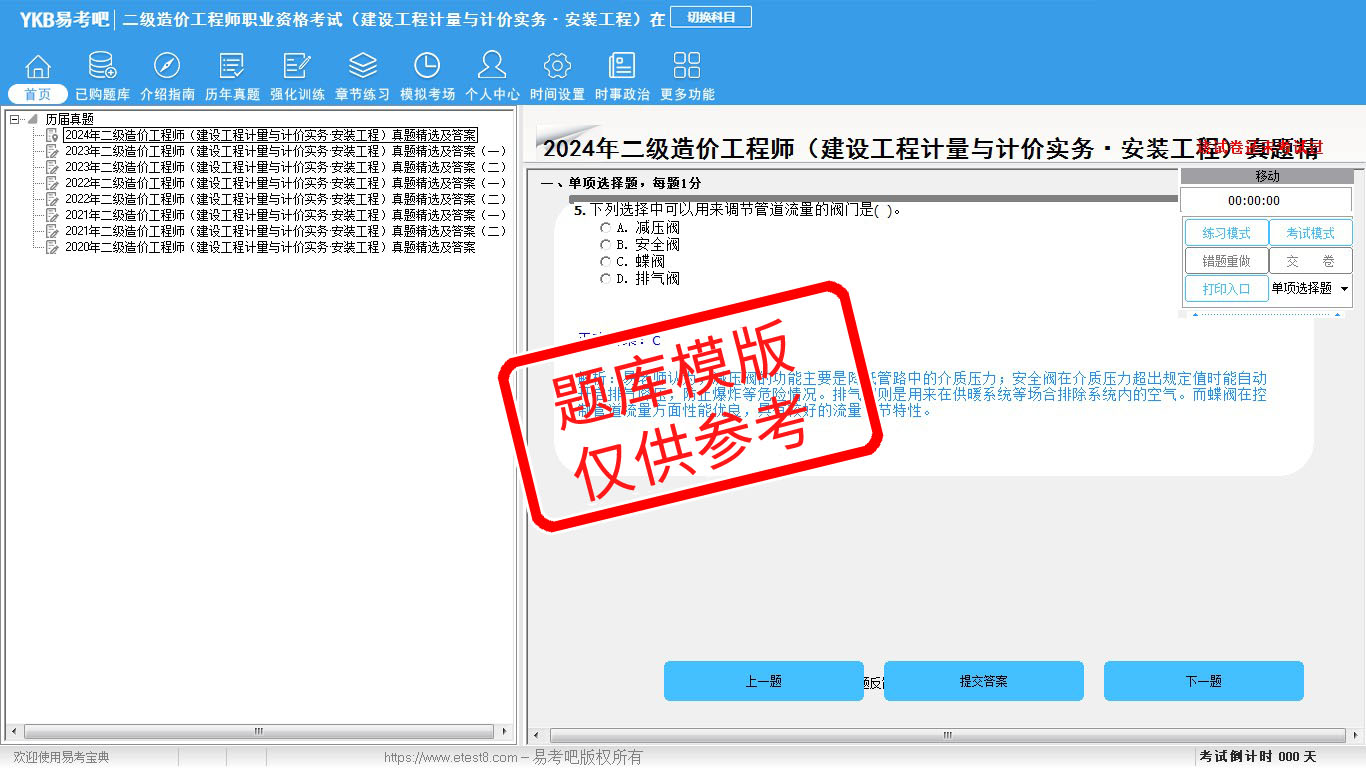Open 历年真题 checklist icon
Viewport: 1366px width, 768px height.
click(232, 67)
